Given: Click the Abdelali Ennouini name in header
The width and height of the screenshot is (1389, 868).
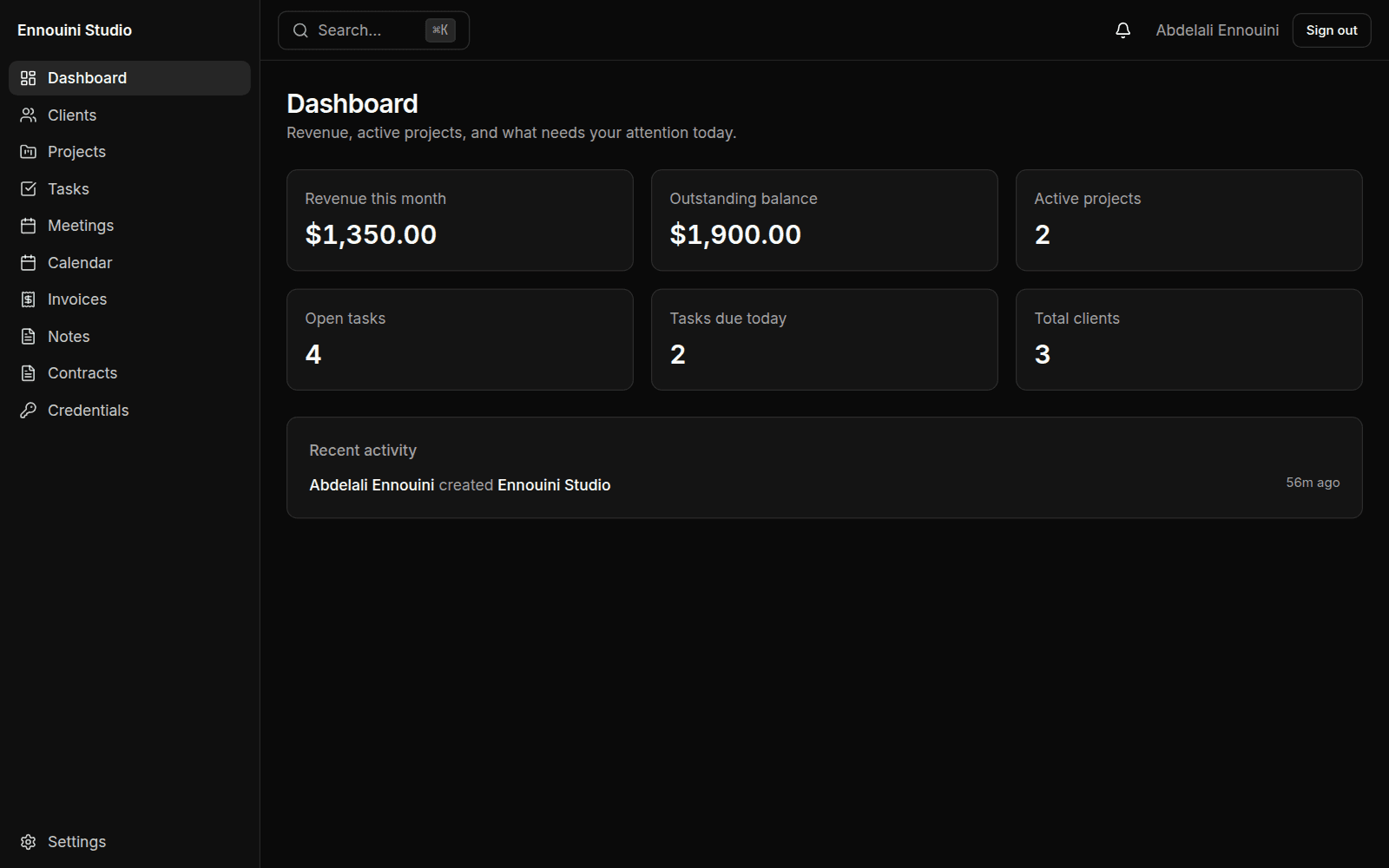Looking at the screenshot, I should (x=1217, y=30).
